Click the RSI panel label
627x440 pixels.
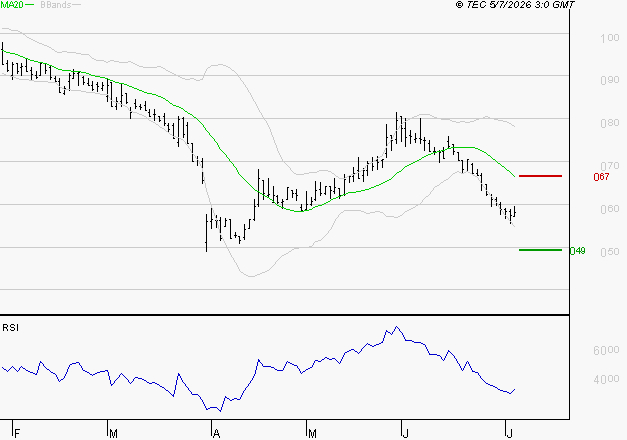tap(10, 328)
